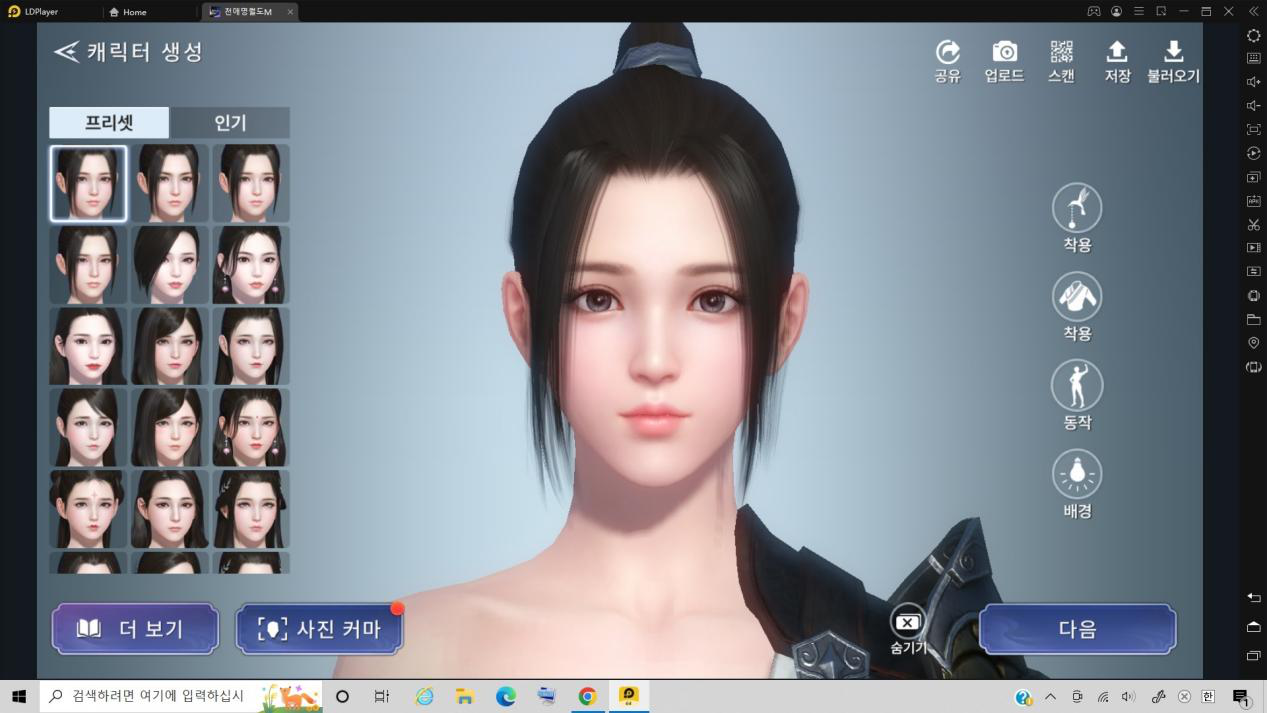Screen dimensions: 1267x713
Task: Select the side-swept hair preset in row two
Action: tap(170, 265)
